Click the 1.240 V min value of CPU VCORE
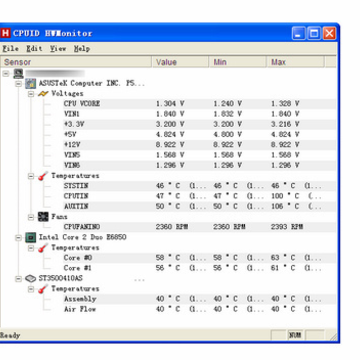Viewport: 360px width, 360px height. [x=228, y=104]
